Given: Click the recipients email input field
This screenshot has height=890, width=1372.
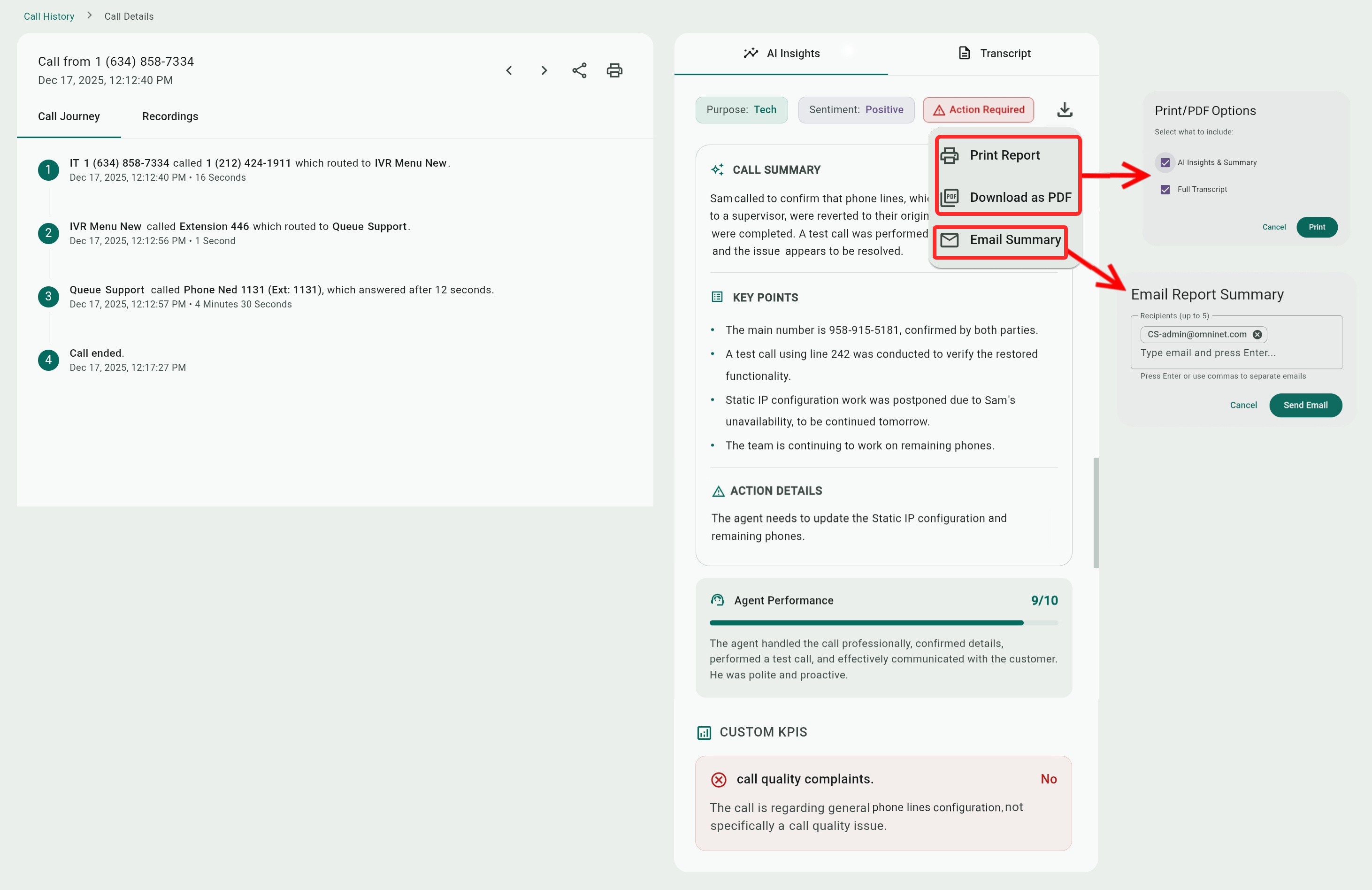Looking at the screenshot, I should 1208,353.
